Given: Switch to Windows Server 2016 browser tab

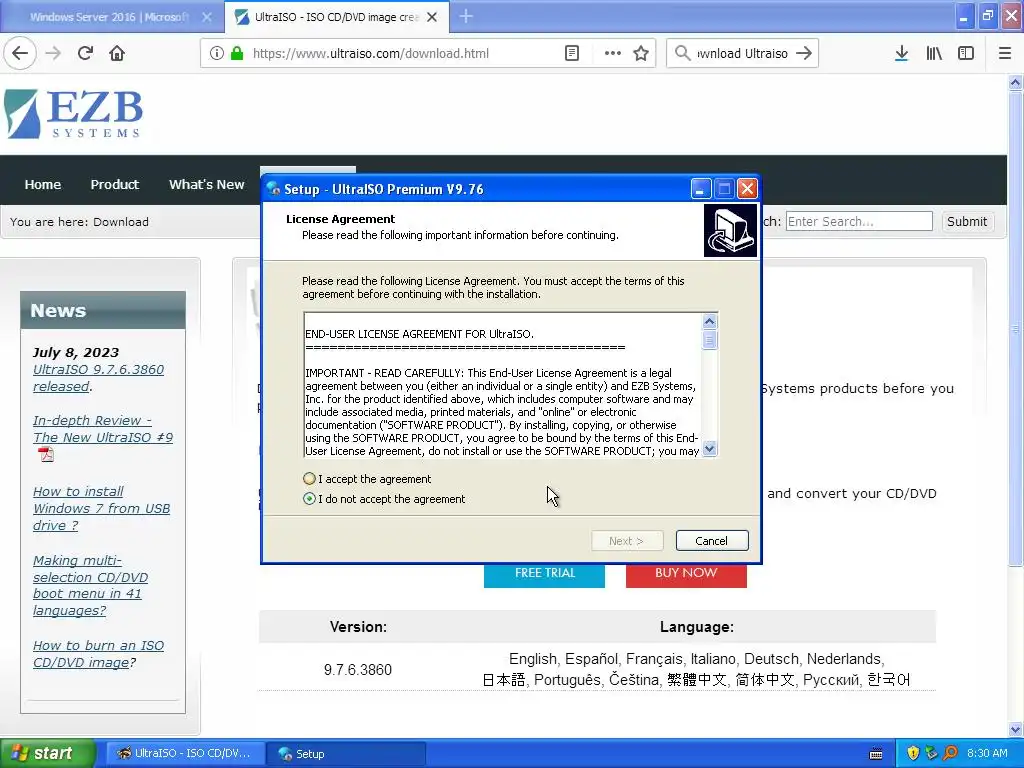Looking at the screenshot, I should click(x=108, y=17).
